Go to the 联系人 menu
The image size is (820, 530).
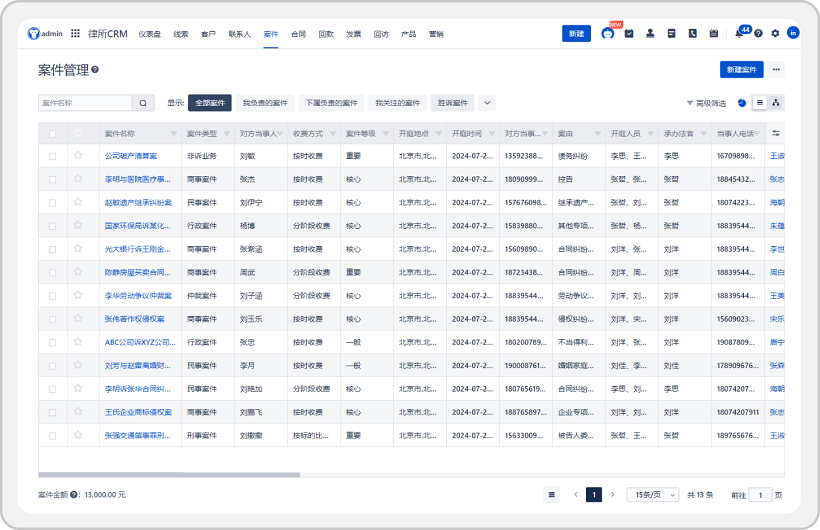[x=240, y=34]
